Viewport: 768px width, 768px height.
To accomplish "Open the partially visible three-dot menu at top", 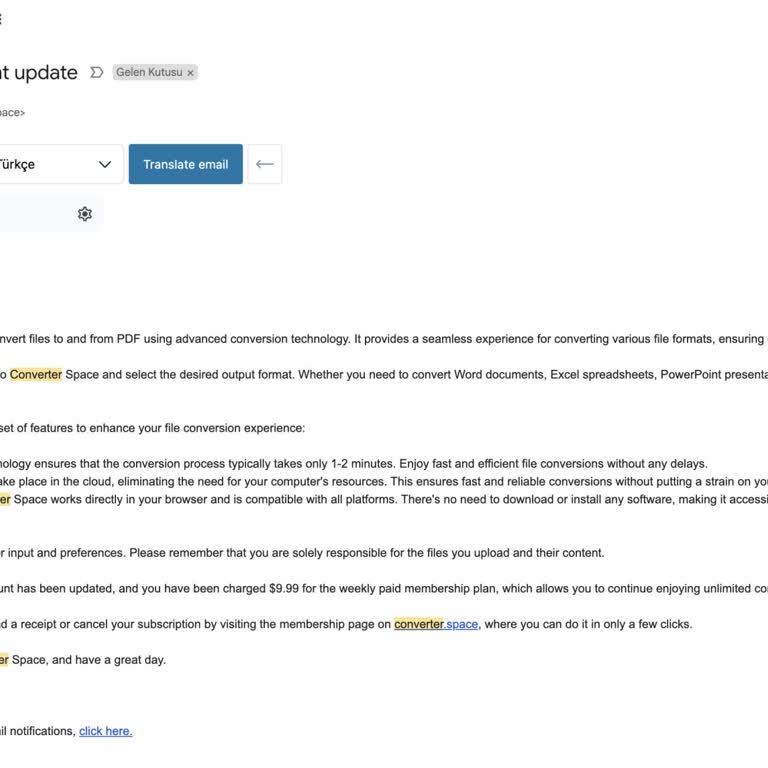I will [x=0, y=19].
